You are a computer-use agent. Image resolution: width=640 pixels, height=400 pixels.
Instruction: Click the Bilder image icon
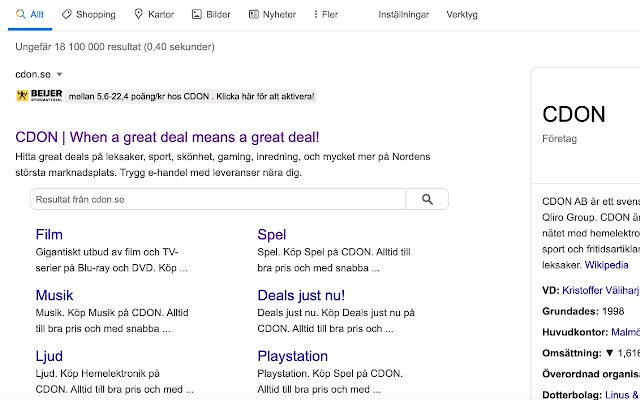(197, 15)
